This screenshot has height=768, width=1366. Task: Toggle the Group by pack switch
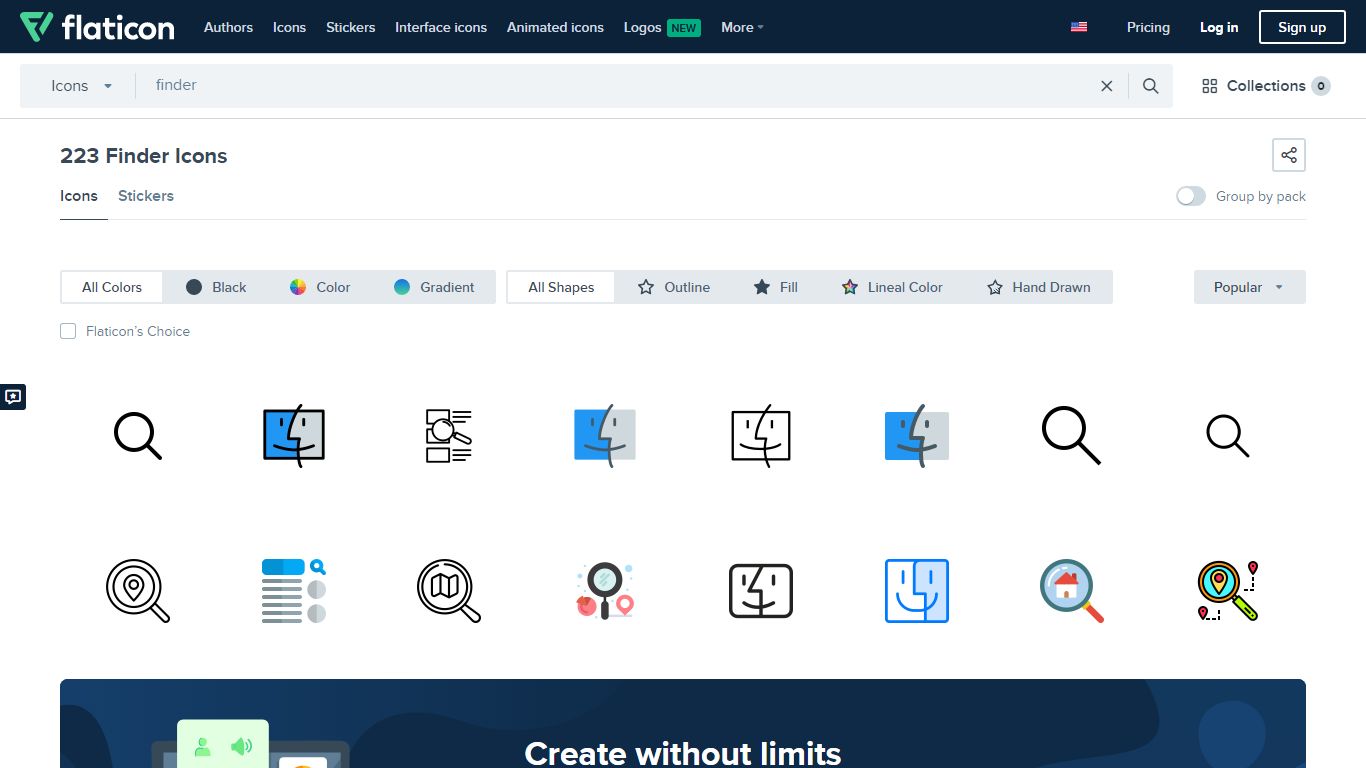click(1191, 196)
